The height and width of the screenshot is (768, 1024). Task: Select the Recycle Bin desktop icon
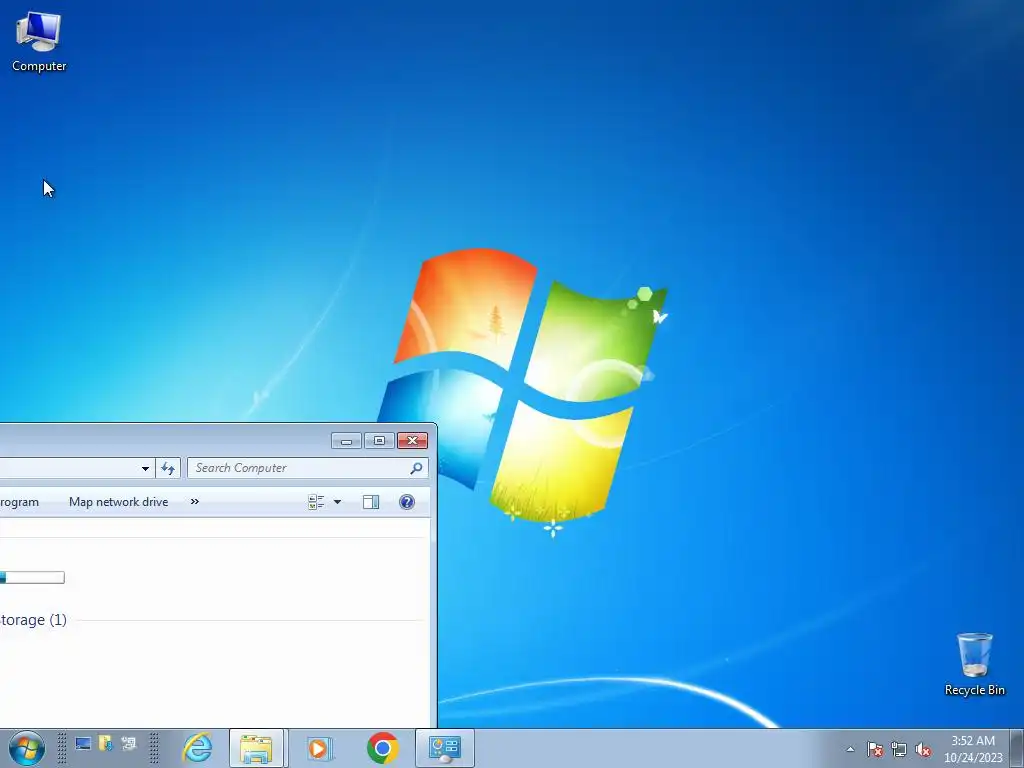click(x=974, y=664)
